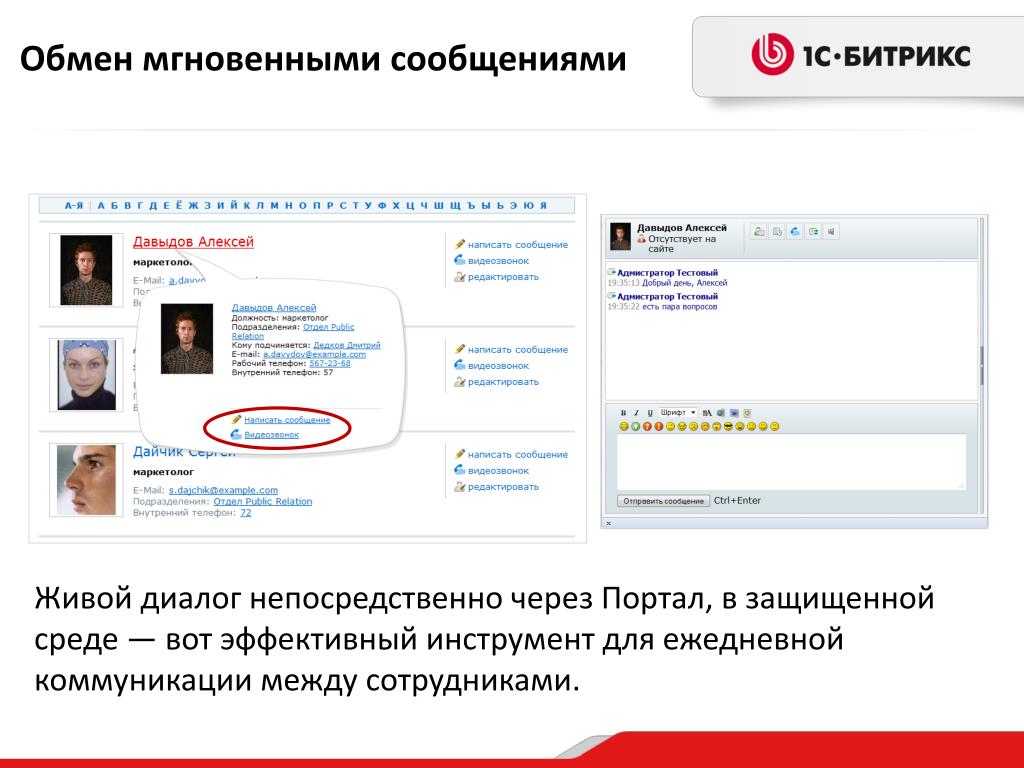Click the insert link globe icon in editor
The image size is (1024, 768).
coord(721,413)
